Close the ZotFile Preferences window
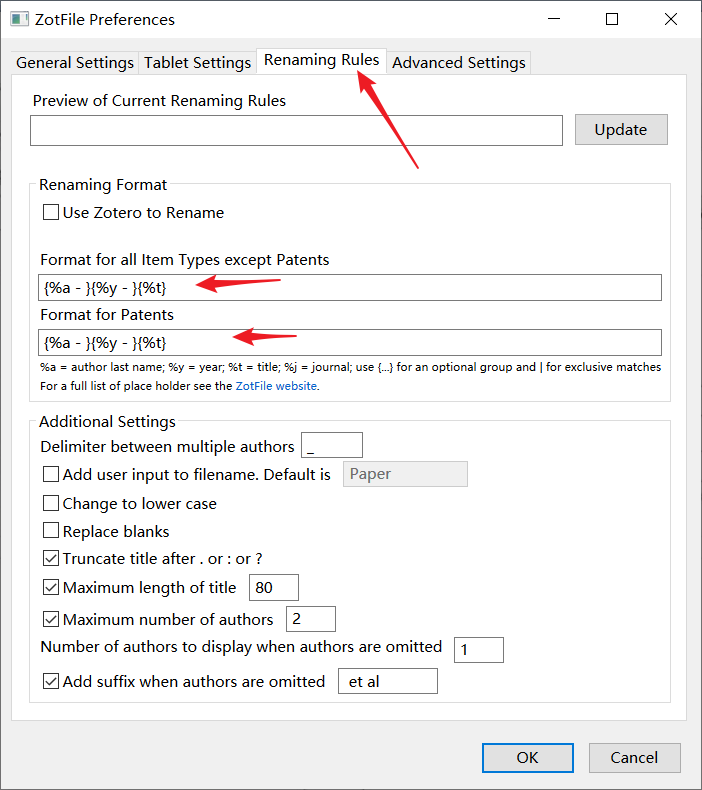 coord(671,19)
